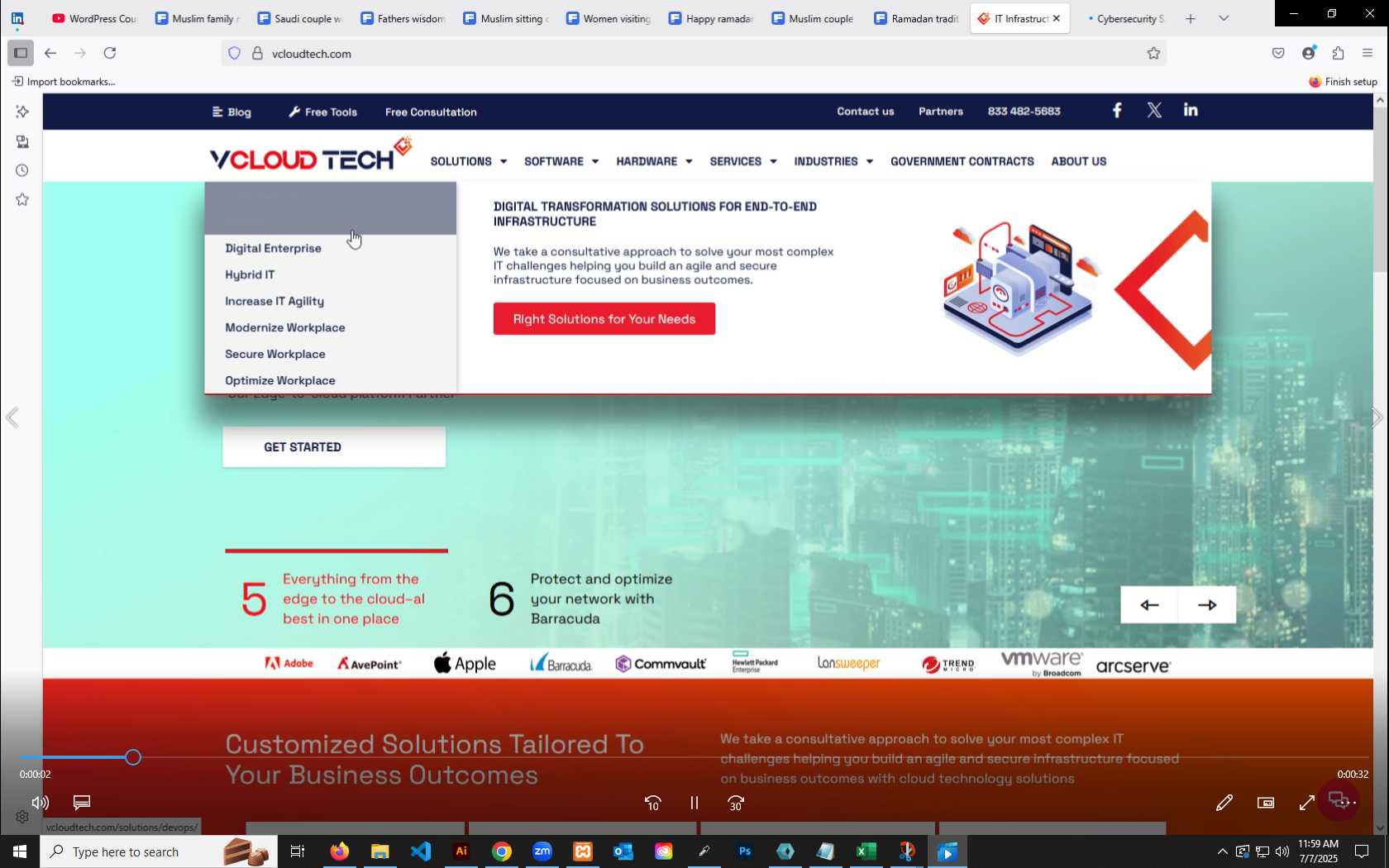This screenshot has height=868, width=1389.
Task: Click Right Solutions for Your Needs button
Action: point(604,319)
